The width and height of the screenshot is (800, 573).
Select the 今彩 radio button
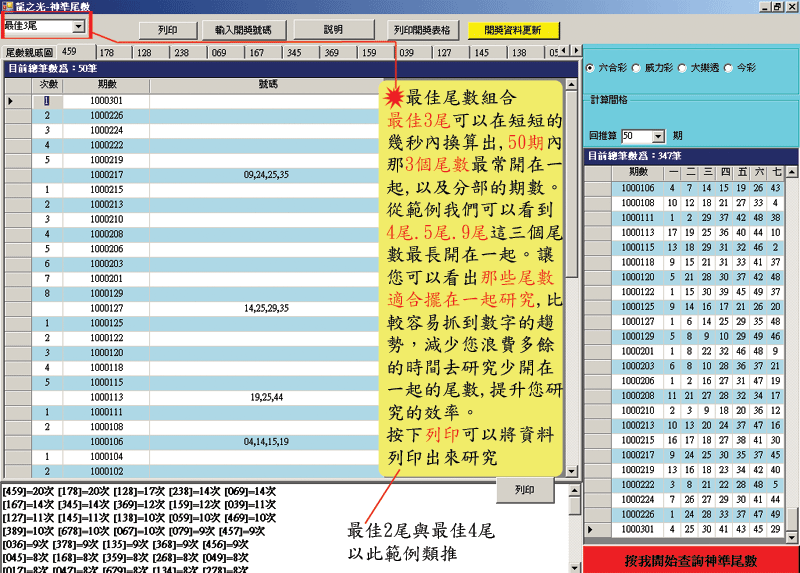(x=728, y=68)
